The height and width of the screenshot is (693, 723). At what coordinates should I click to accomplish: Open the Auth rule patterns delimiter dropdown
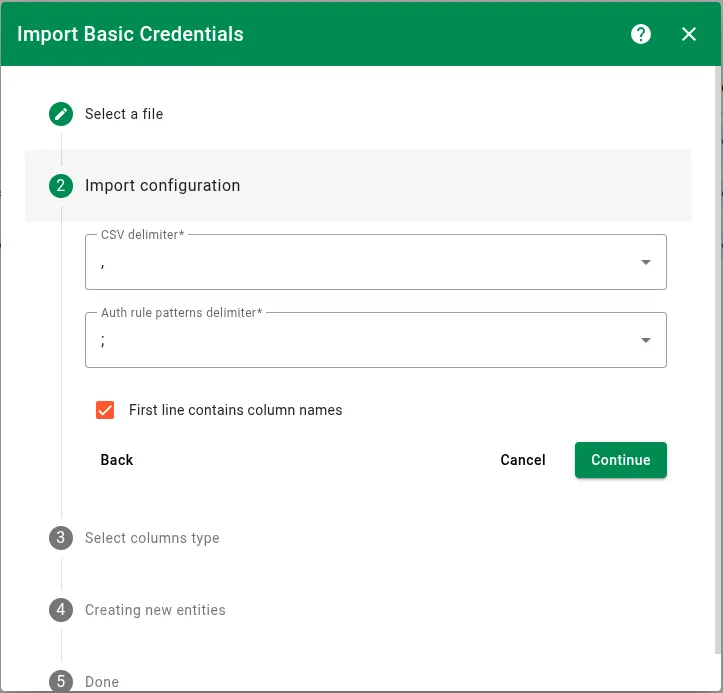click(376, 340)
